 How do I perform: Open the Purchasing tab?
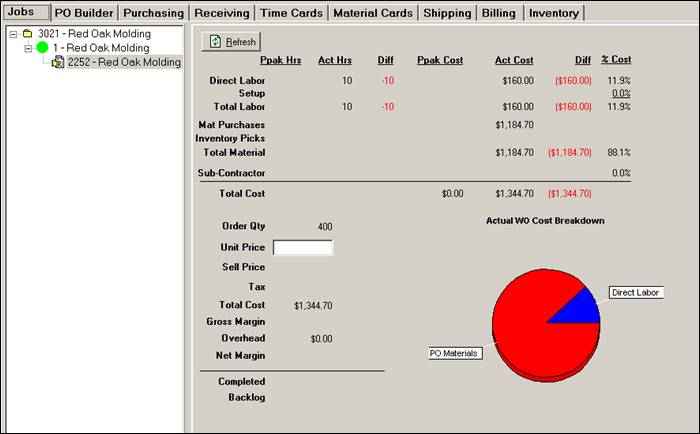pyautogui.click(x=153, y=13)
